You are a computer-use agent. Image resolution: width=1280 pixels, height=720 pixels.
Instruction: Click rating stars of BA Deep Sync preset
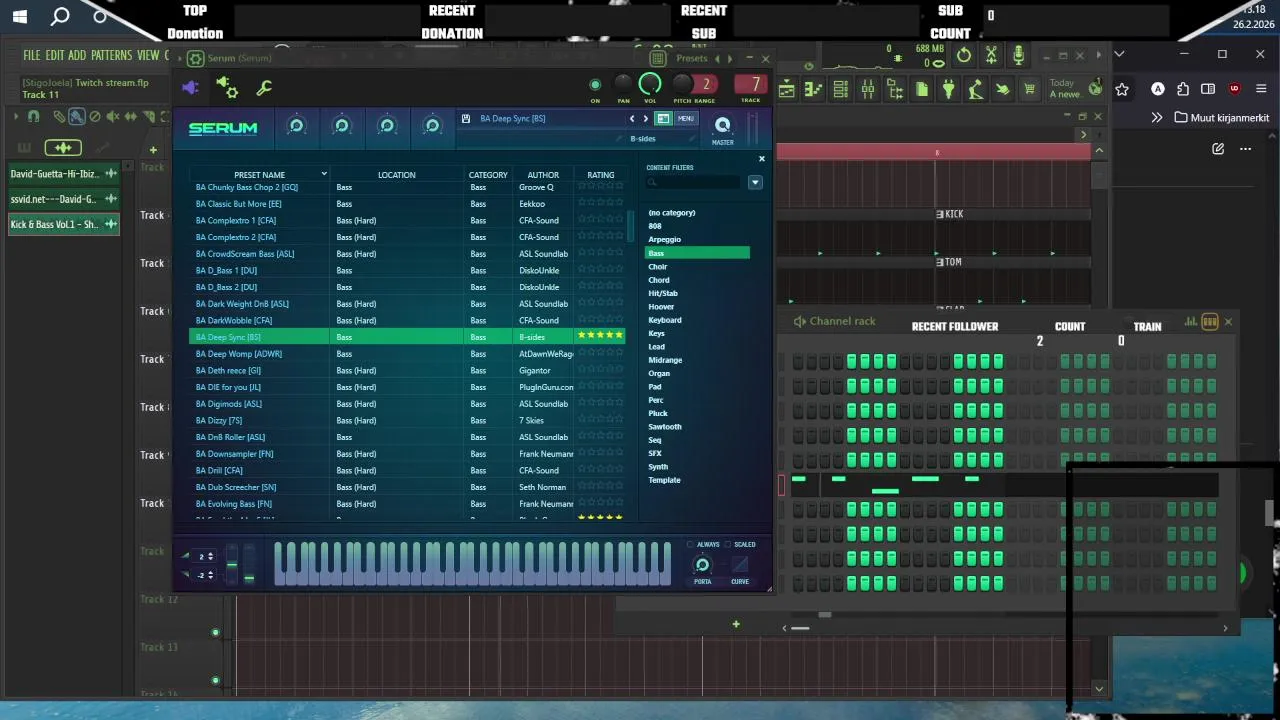(x=600, y=336)
